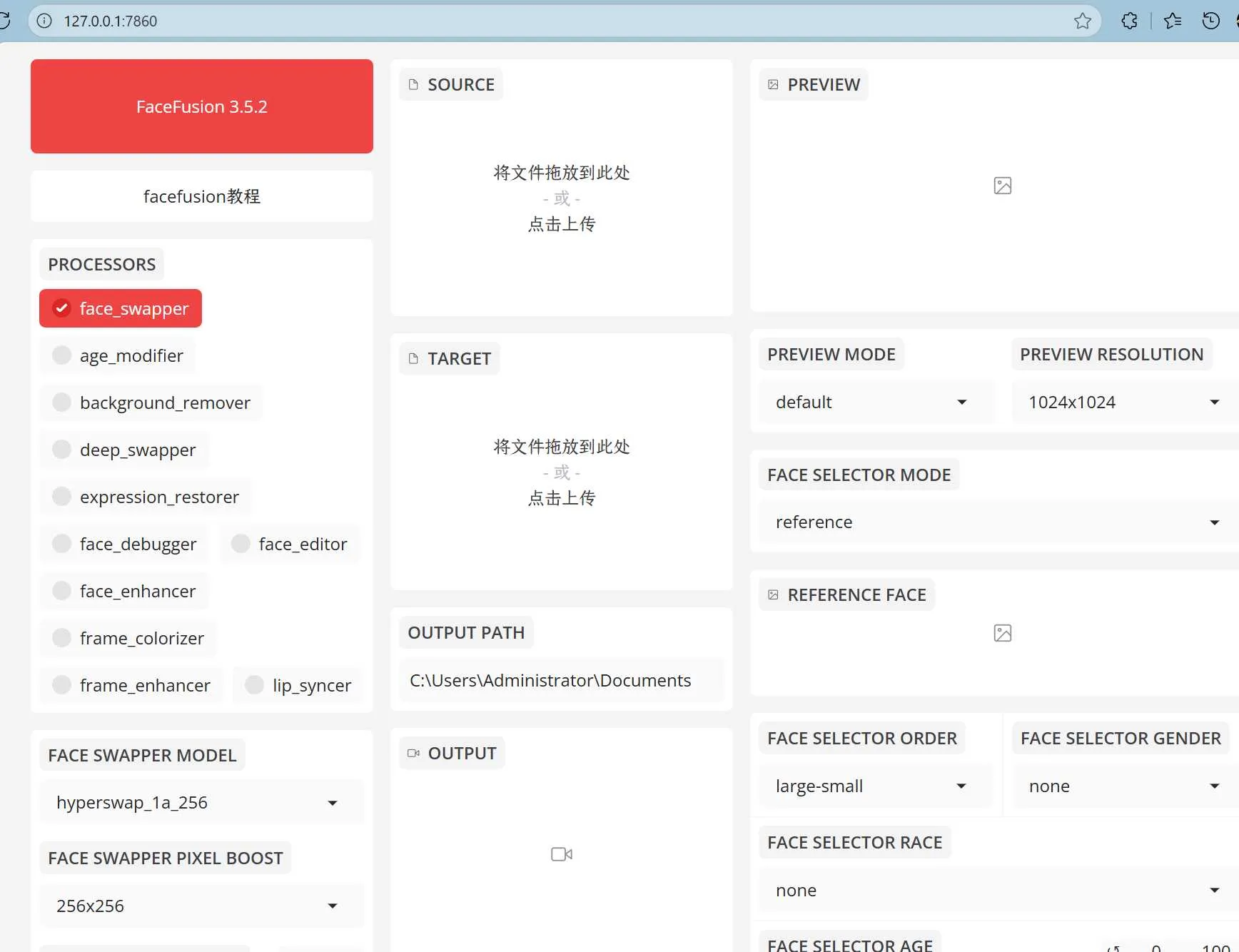Image resolution: width=1239 pixels, height=952 pixels.
Task: Reload the page with the refresh icon
Action: coord(4,21)
